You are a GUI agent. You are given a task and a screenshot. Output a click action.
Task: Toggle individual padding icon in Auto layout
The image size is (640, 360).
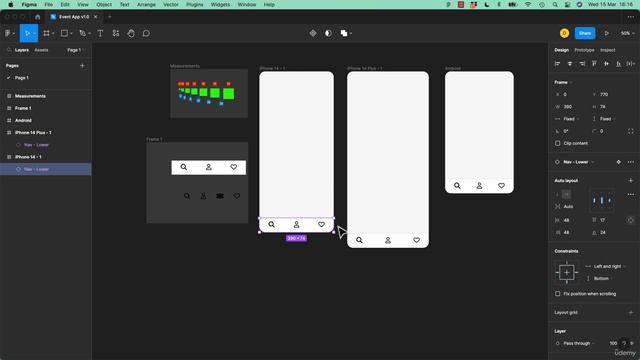[x=631, y=220]
